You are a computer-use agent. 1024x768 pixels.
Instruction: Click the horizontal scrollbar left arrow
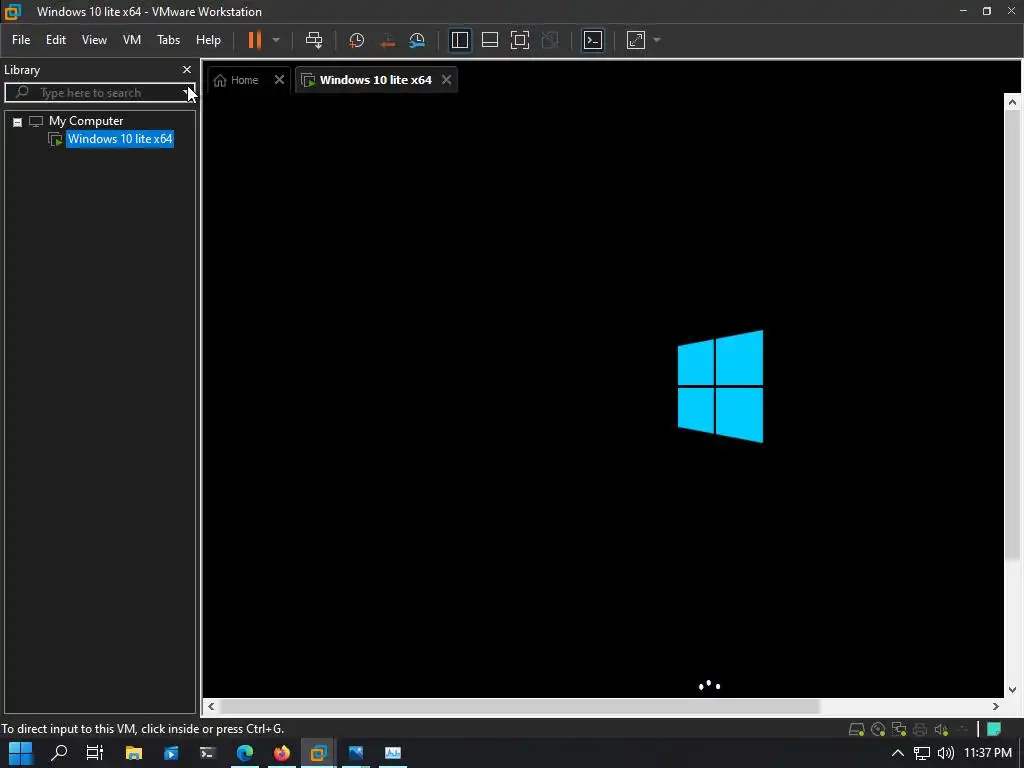click(x=211, y=706)
